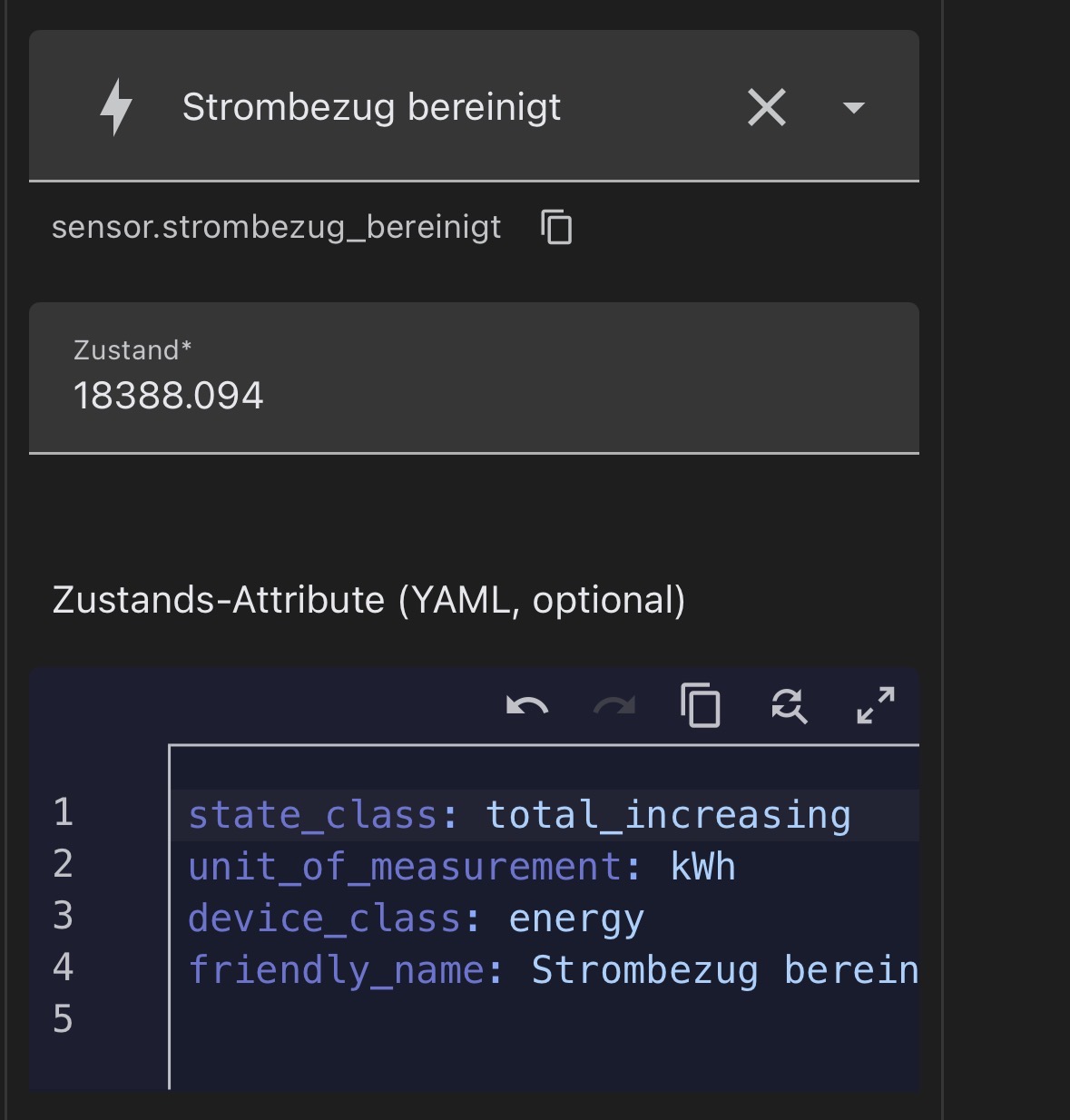Click into the Zustand value field

474,378
